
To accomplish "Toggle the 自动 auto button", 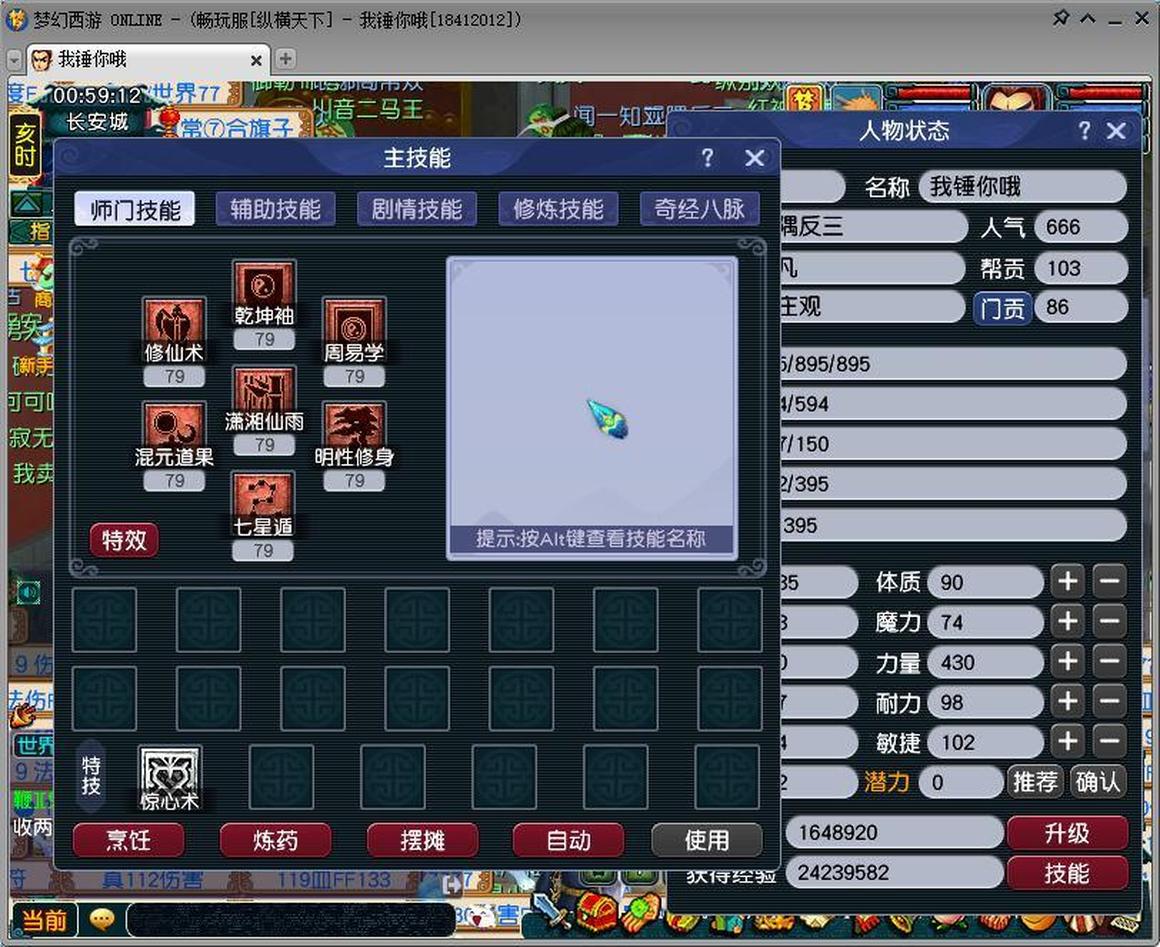I will click(x=569, y=840).
